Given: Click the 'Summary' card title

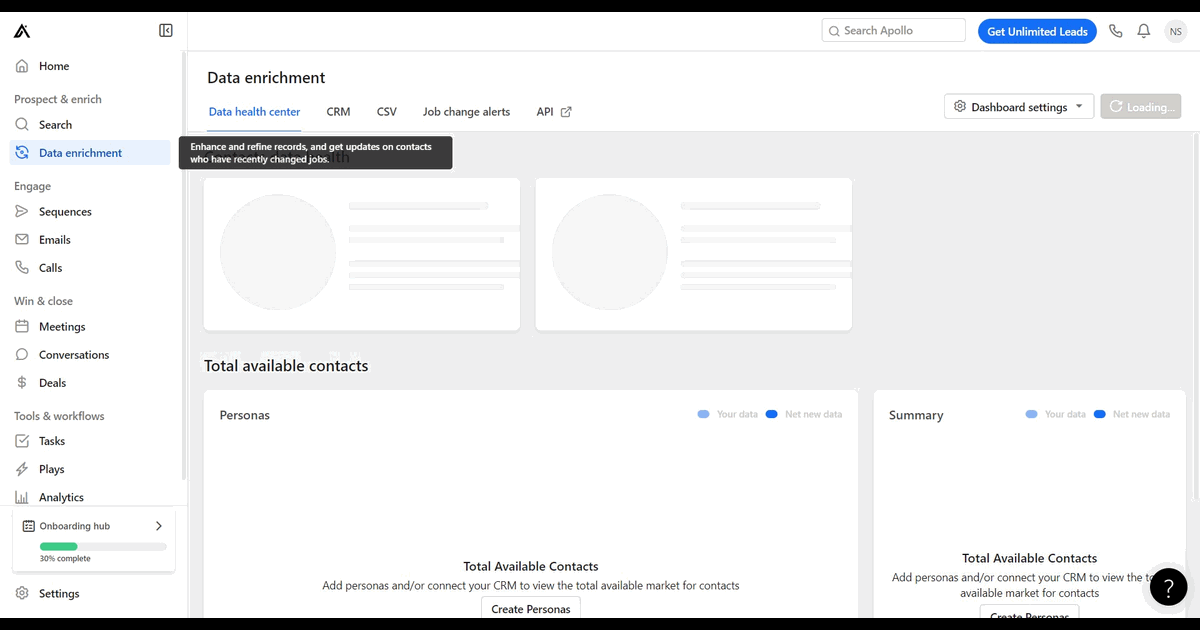Looking at the screenshot, I should [x=916, y=415].
